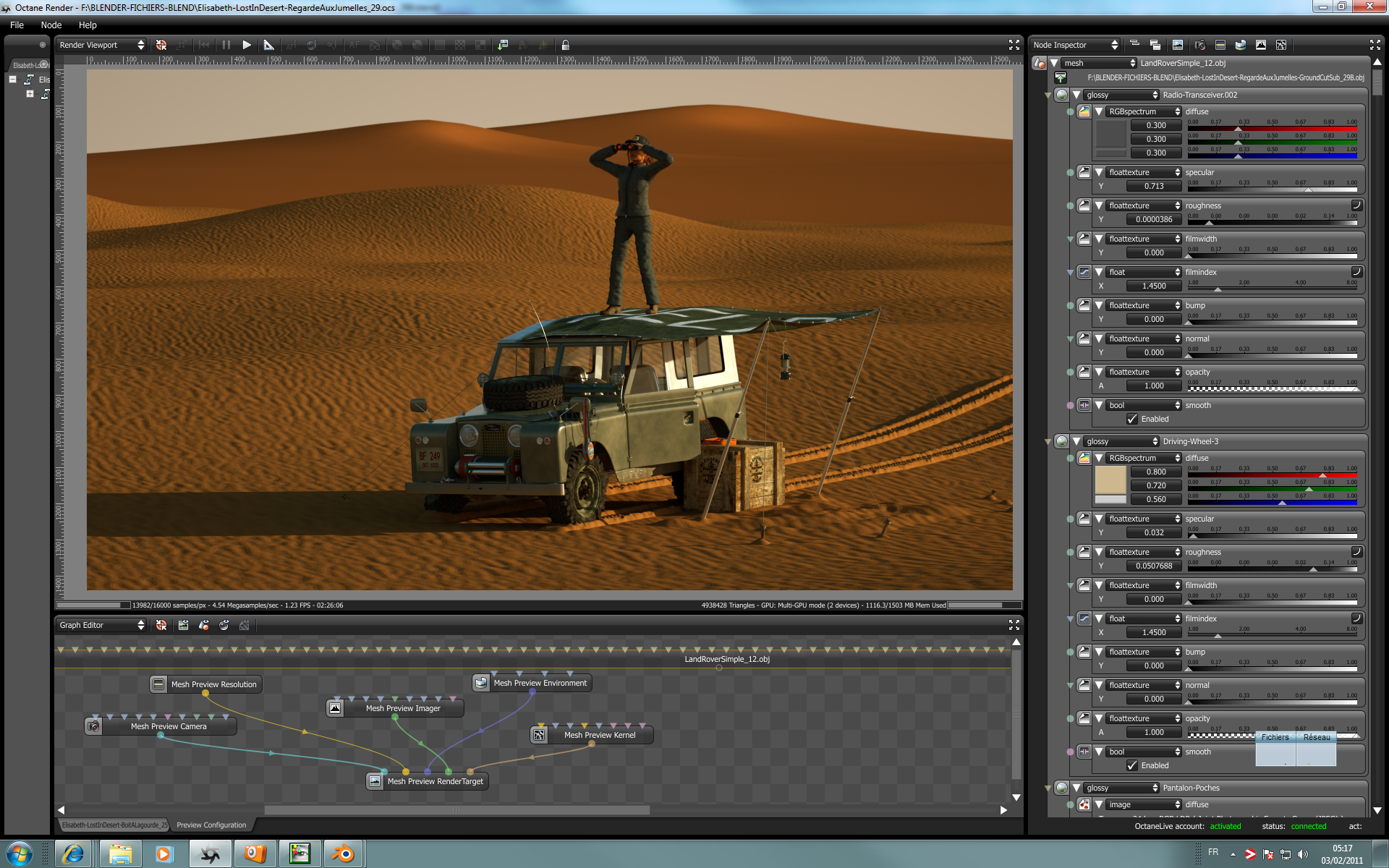Viewport: 1389px width, 868px height.
Task: Maximize the Render Viewport panel
Action: coord(1014,45)
